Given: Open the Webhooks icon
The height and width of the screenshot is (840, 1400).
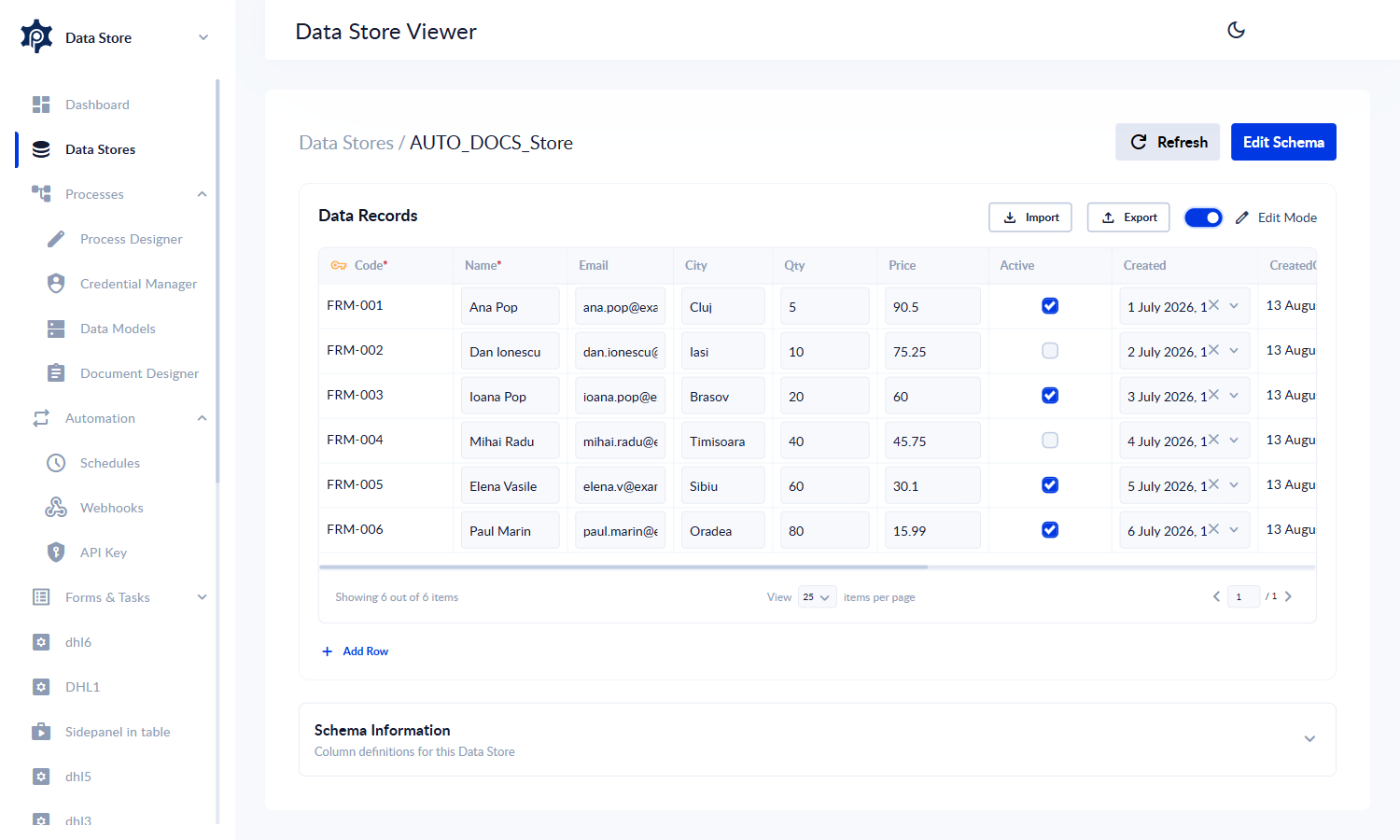Looking at the screenshot, I should [56, 507].
